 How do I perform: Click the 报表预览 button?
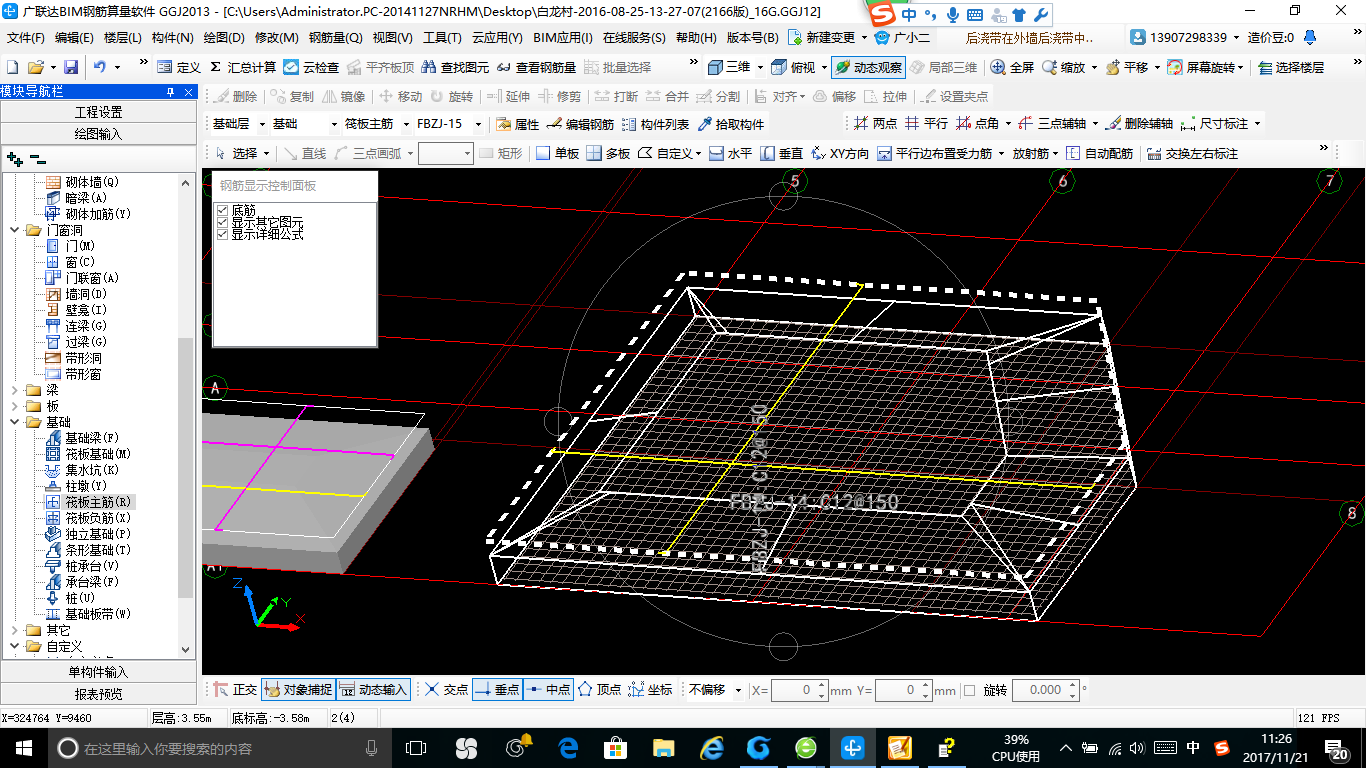[98, 693]
